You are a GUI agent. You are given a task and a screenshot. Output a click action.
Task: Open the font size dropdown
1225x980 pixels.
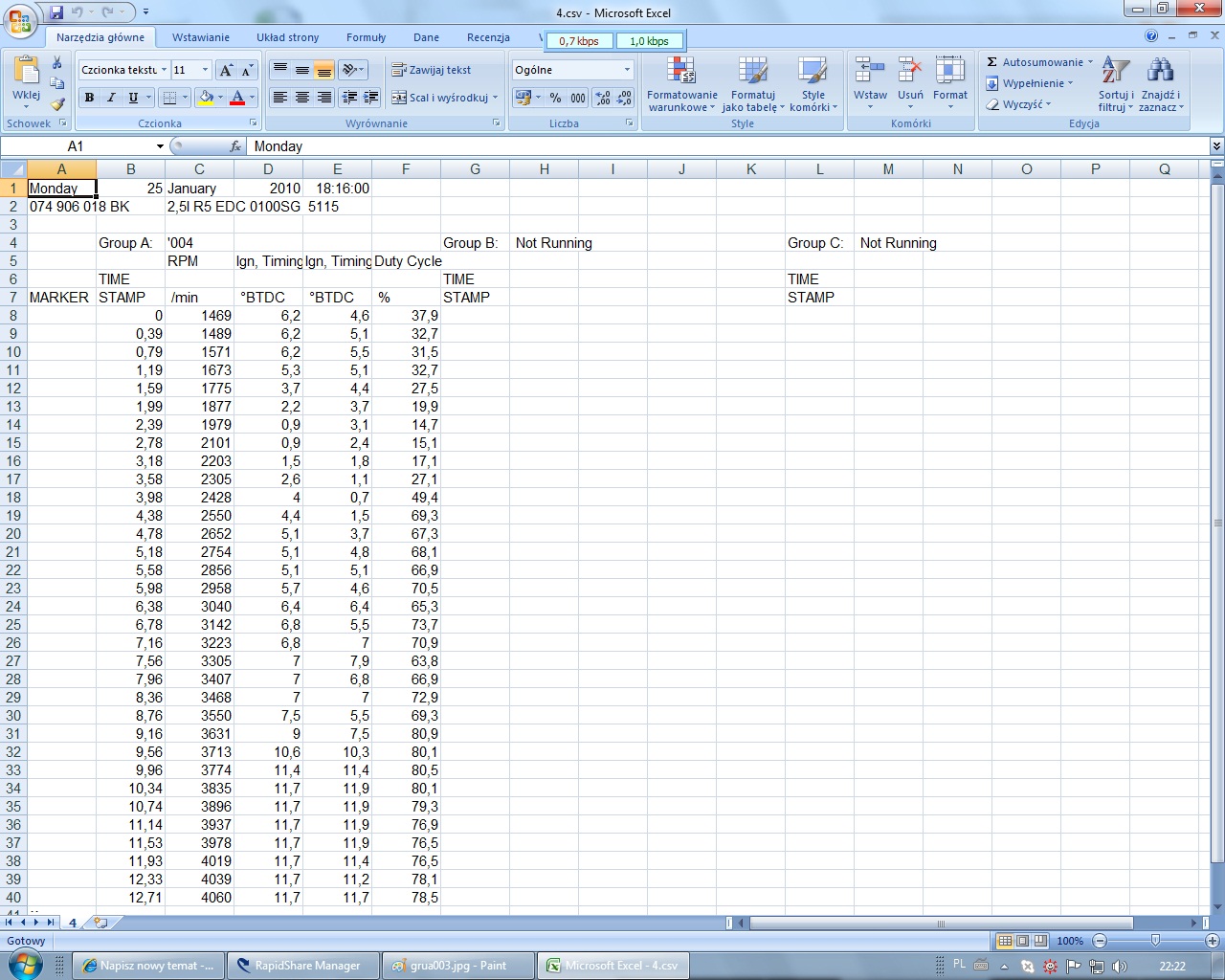tap(205, 70)
